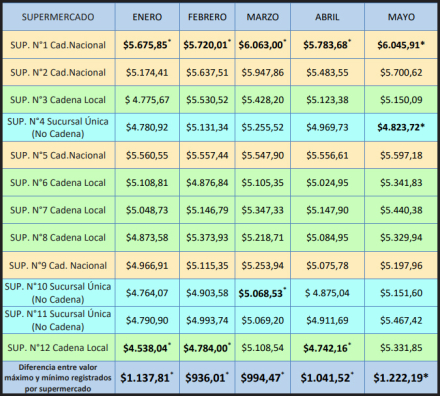Click the row label SUP. N°5 Cad.Nacional
The width and height of the screenshot is (440, 396).
58,155
